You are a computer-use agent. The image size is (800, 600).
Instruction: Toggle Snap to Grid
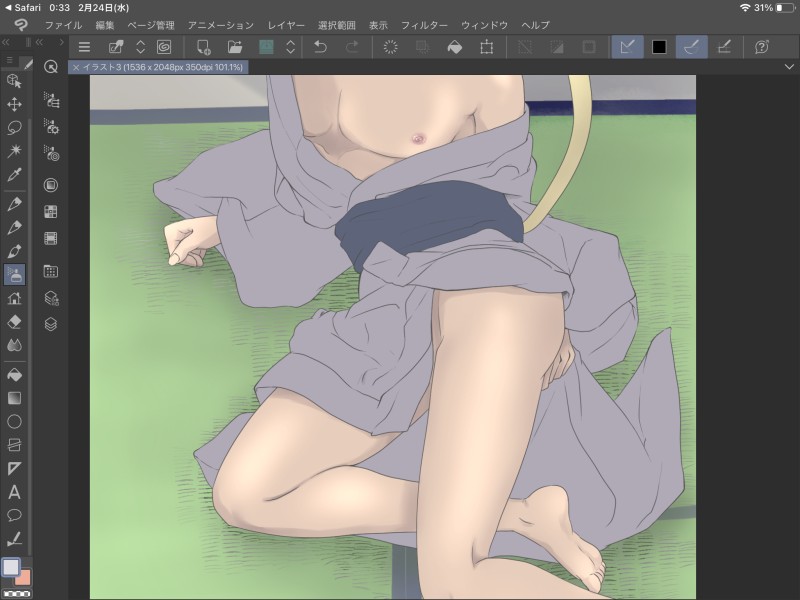(x=724, y=47)
